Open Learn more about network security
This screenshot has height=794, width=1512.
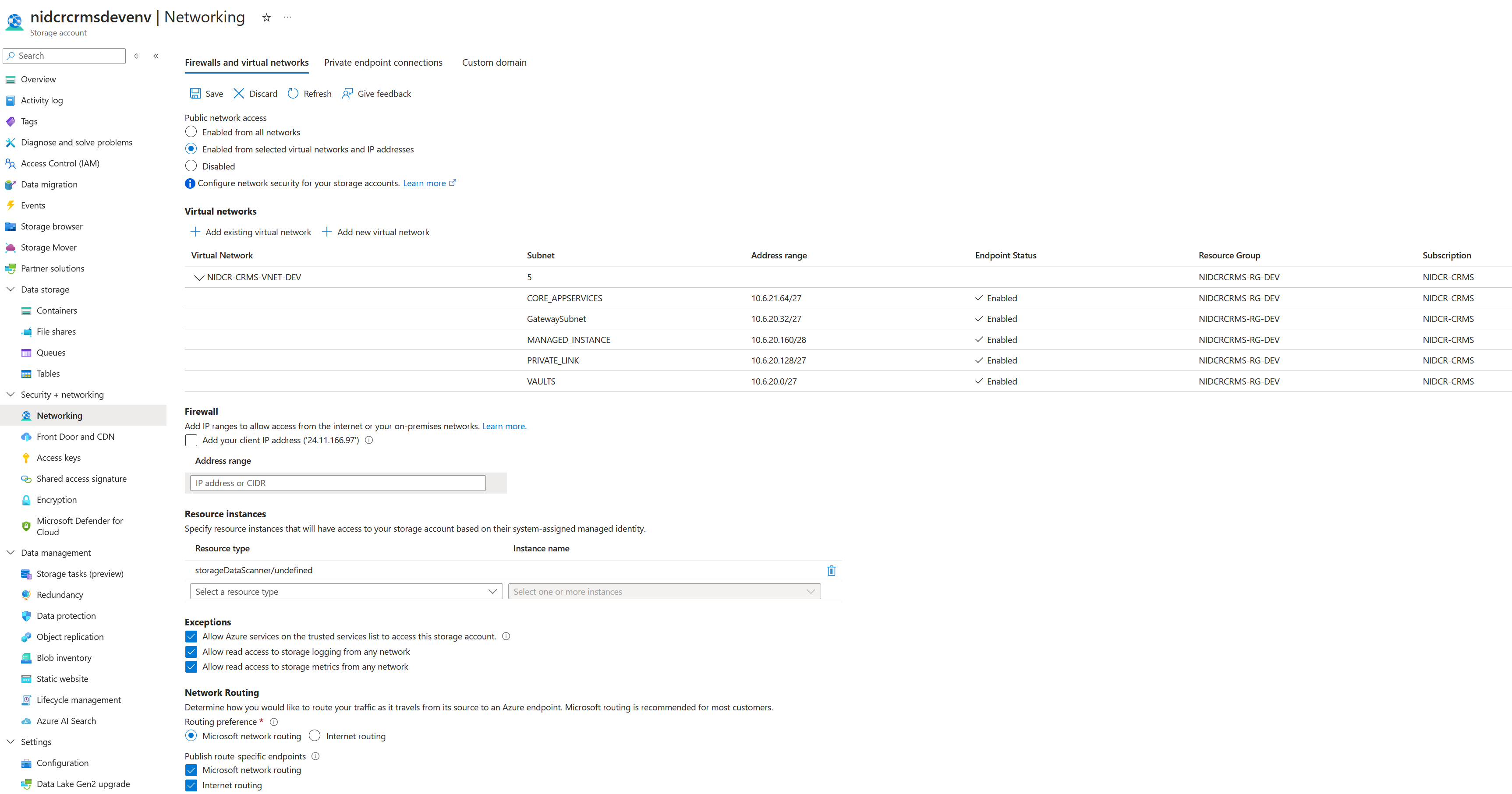[429, 183]
